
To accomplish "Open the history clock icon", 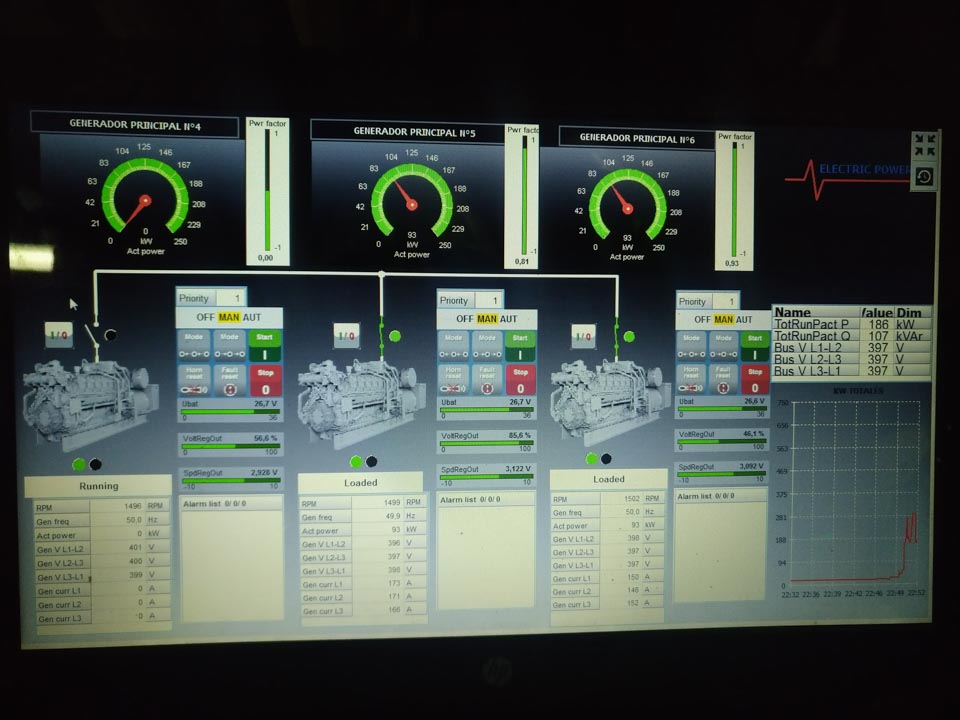I will [924, 177].
